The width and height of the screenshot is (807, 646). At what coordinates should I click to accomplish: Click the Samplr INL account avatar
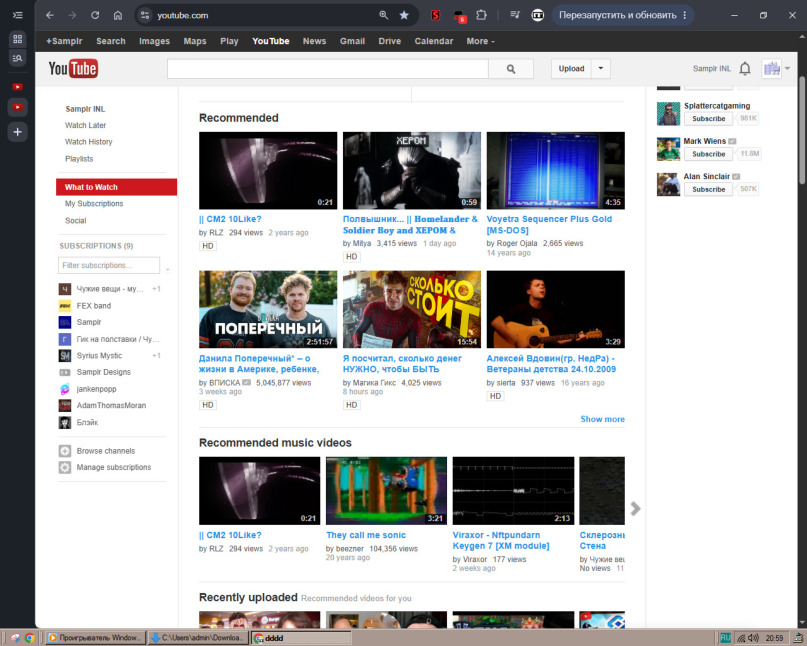tap(771, 68)
